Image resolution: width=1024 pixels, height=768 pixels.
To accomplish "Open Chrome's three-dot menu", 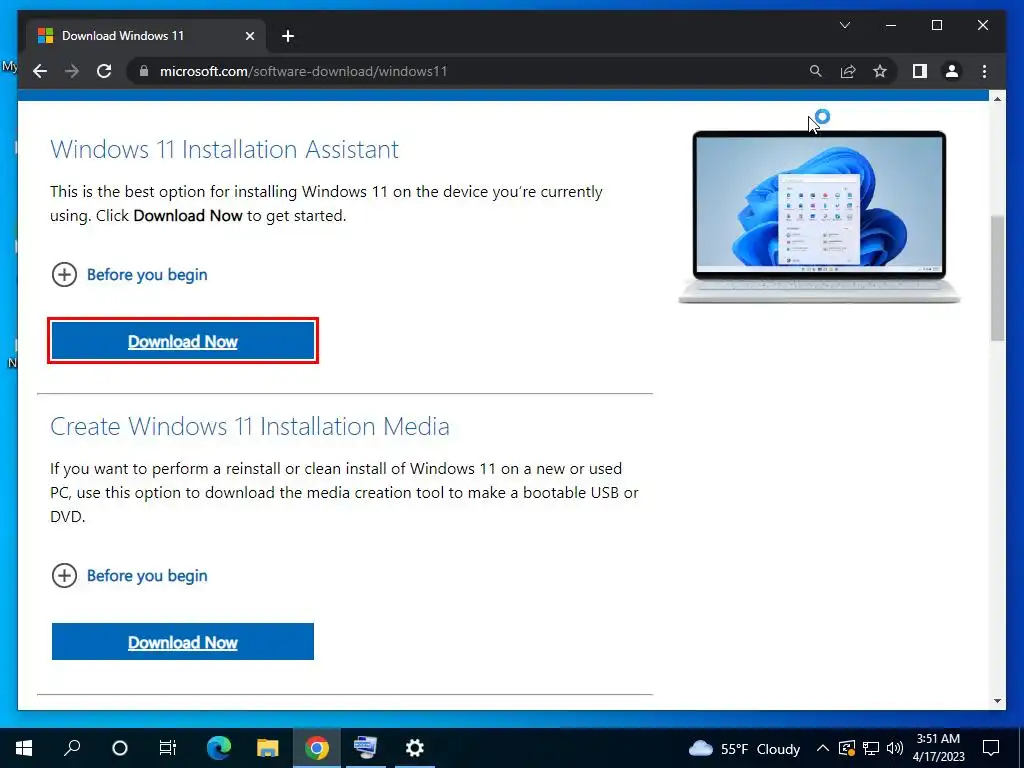I will point(984,71).
